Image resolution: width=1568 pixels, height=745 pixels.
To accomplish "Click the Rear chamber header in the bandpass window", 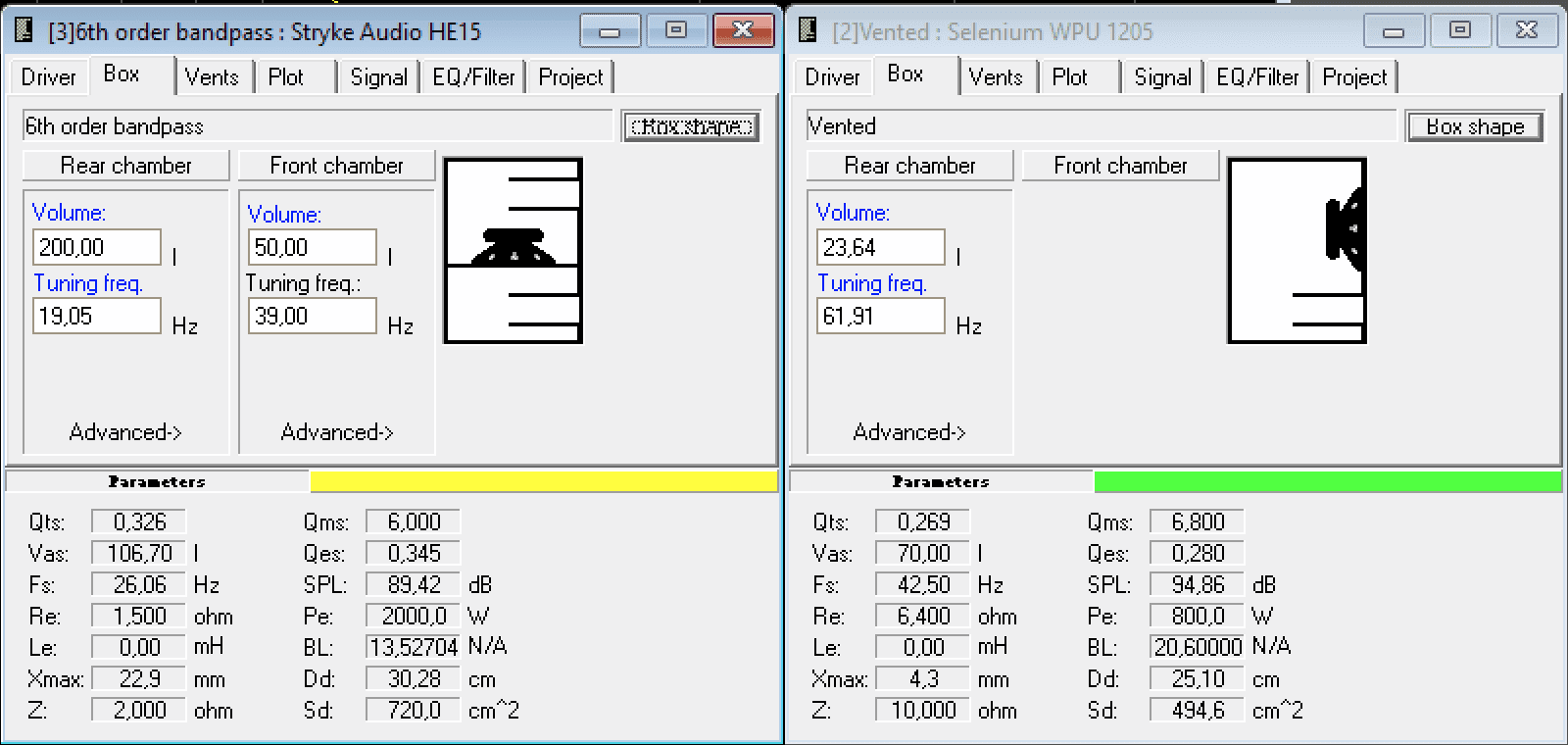I will click(x=126, y=166).
